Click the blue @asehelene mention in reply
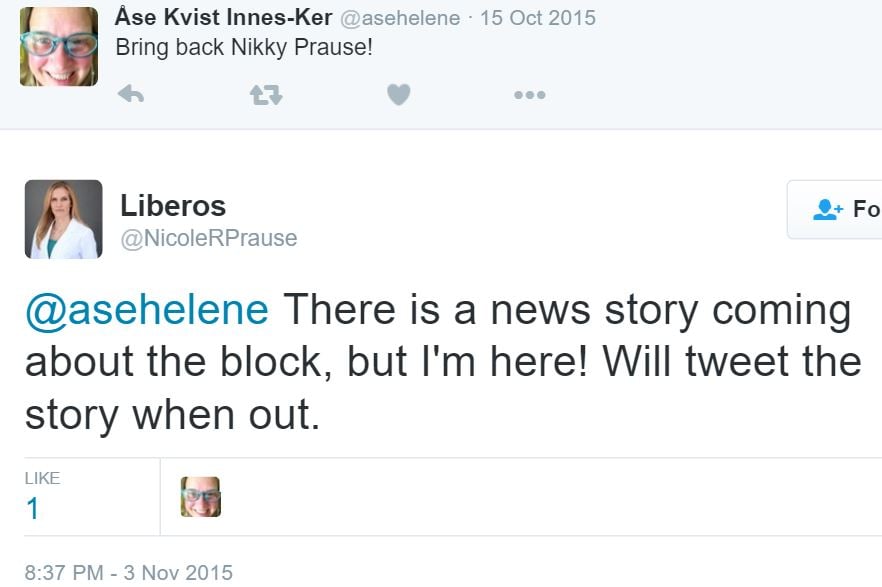This screenshot has width=882, height=587. (147, 310)
